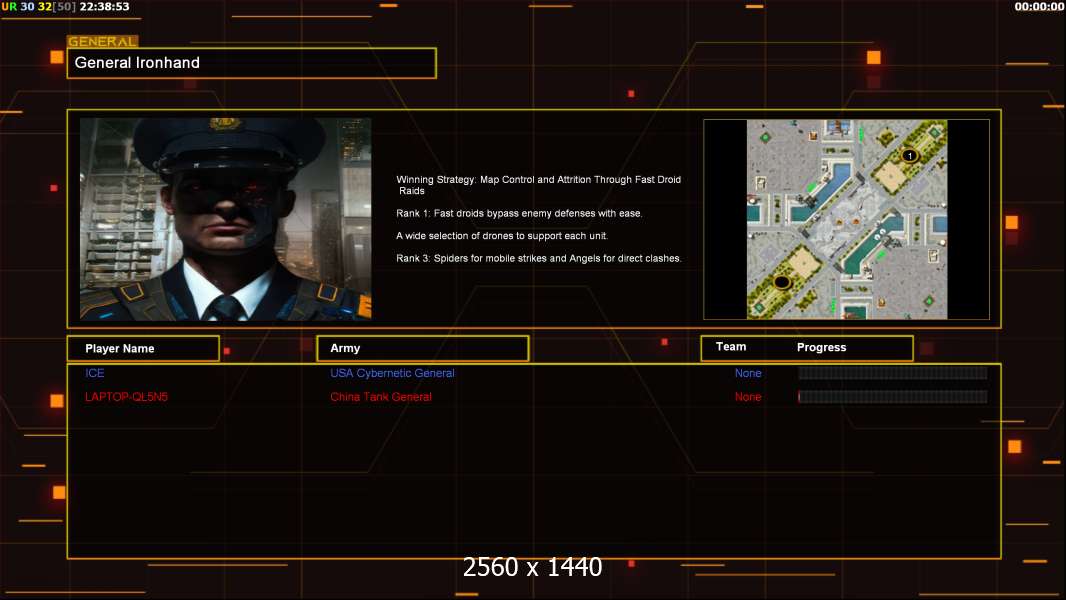Select the General Ironhand name field
This screenshot has width=1066, height=600.
252,63
